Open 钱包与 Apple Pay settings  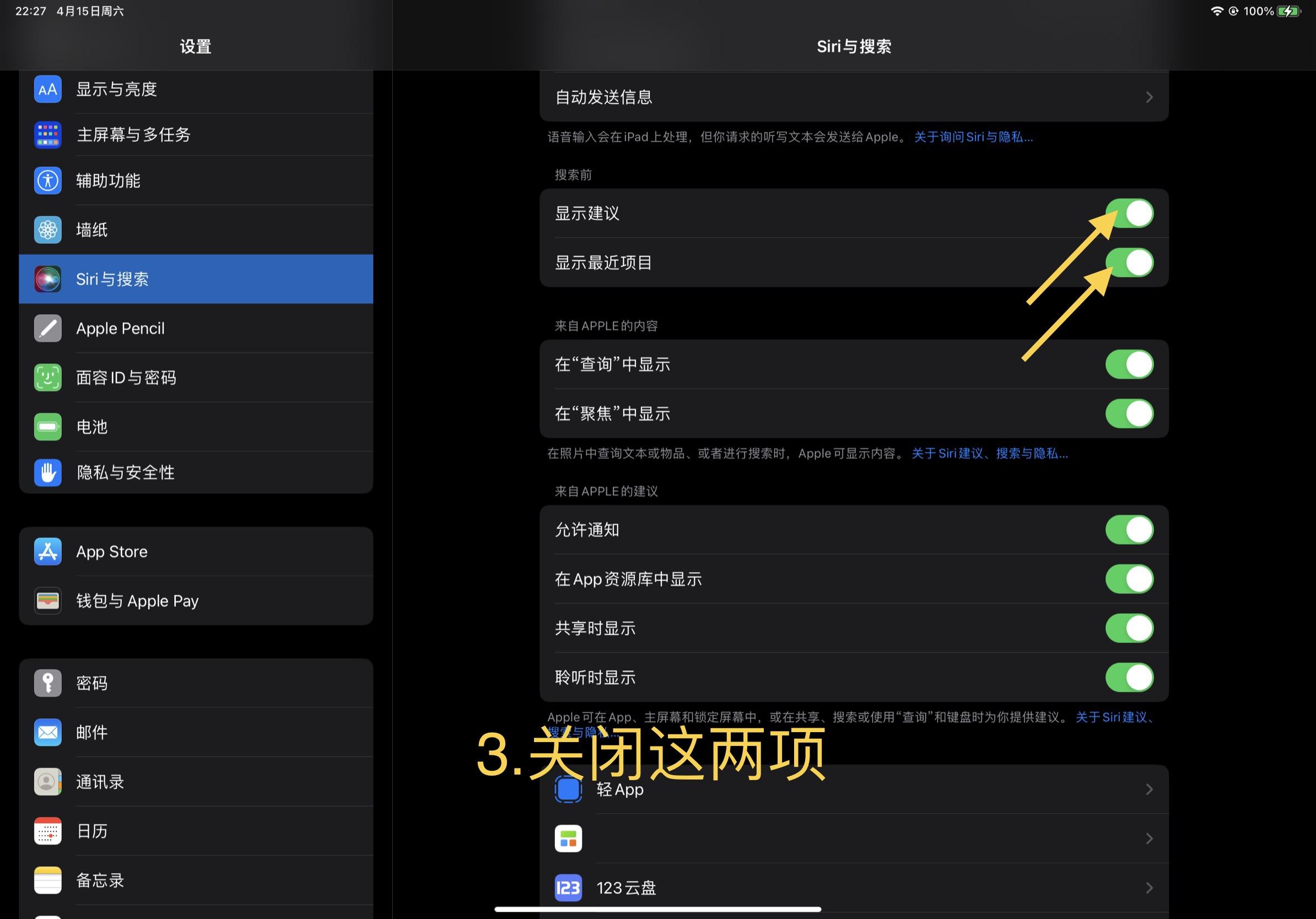[196, 601]
